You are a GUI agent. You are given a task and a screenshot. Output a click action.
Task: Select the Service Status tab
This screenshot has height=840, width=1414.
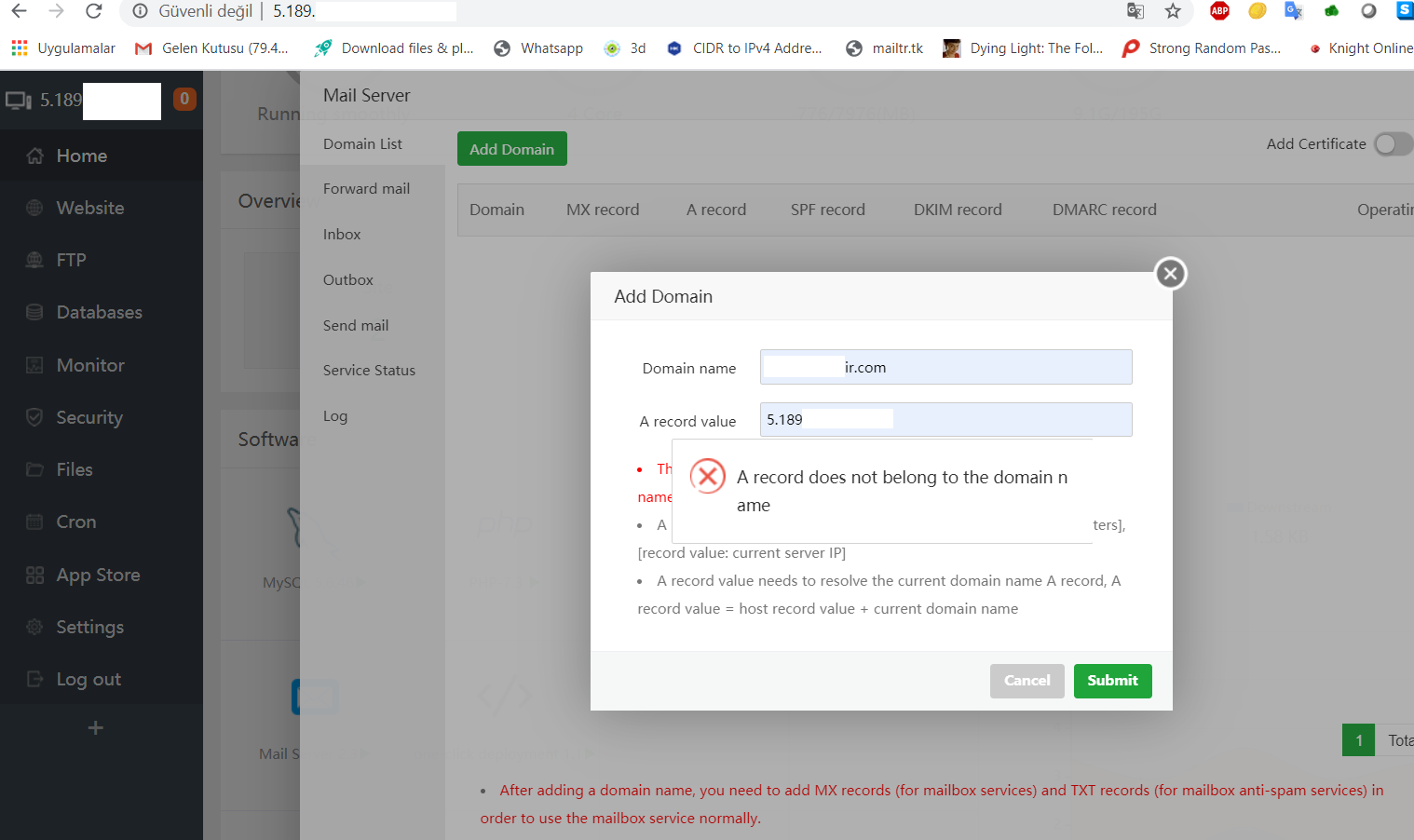pos(373,371)
